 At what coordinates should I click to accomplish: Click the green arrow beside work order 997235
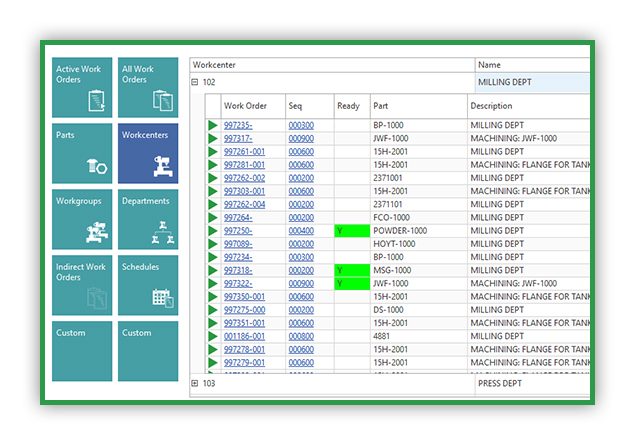coord(213,126)
